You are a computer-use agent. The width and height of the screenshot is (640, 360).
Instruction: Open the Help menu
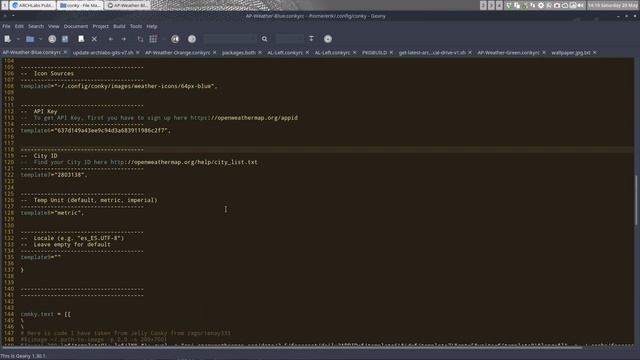152,26
